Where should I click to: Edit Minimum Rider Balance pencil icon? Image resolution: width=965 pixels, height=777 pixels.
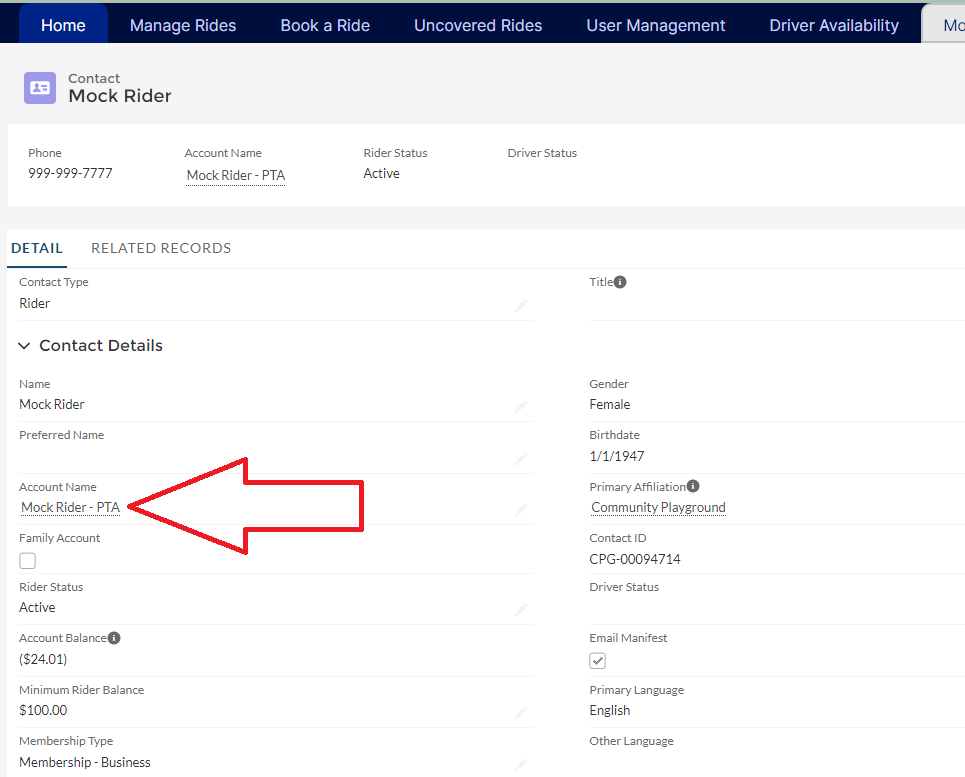(520, 713)
